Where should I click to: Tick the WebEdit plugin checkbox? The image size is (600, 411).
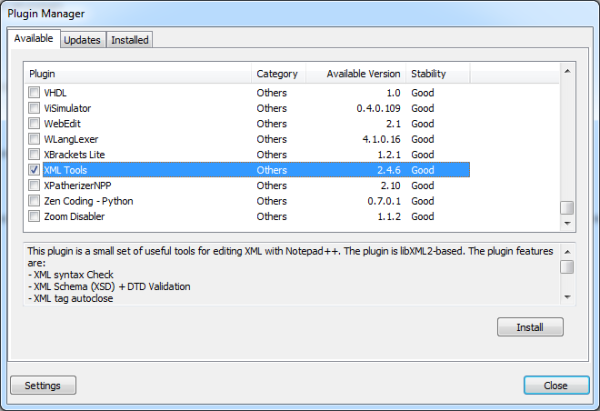pos(34,124)
